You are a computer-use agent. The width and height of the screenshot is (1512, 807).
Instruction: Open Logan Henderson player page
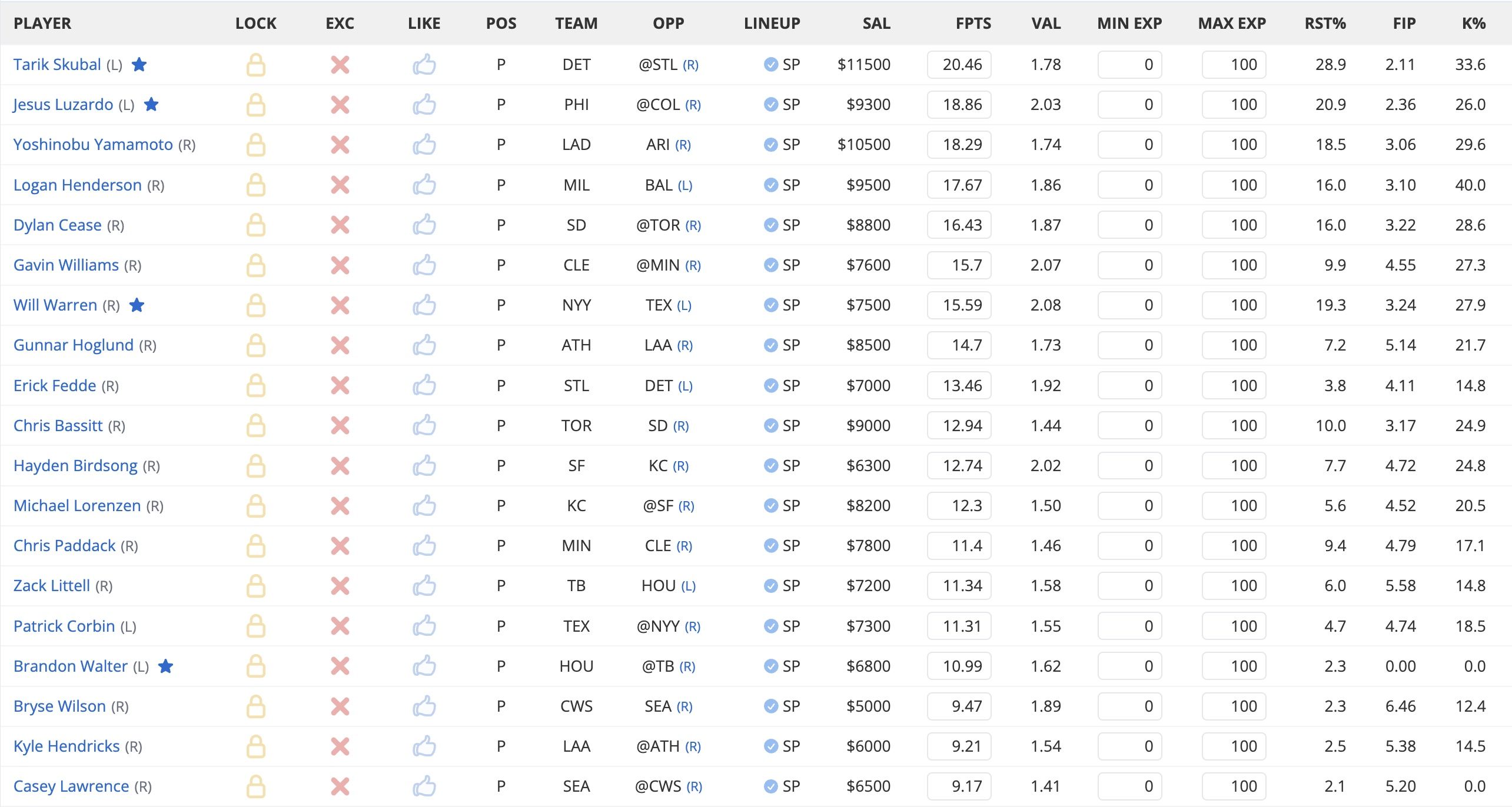(78, 185)
